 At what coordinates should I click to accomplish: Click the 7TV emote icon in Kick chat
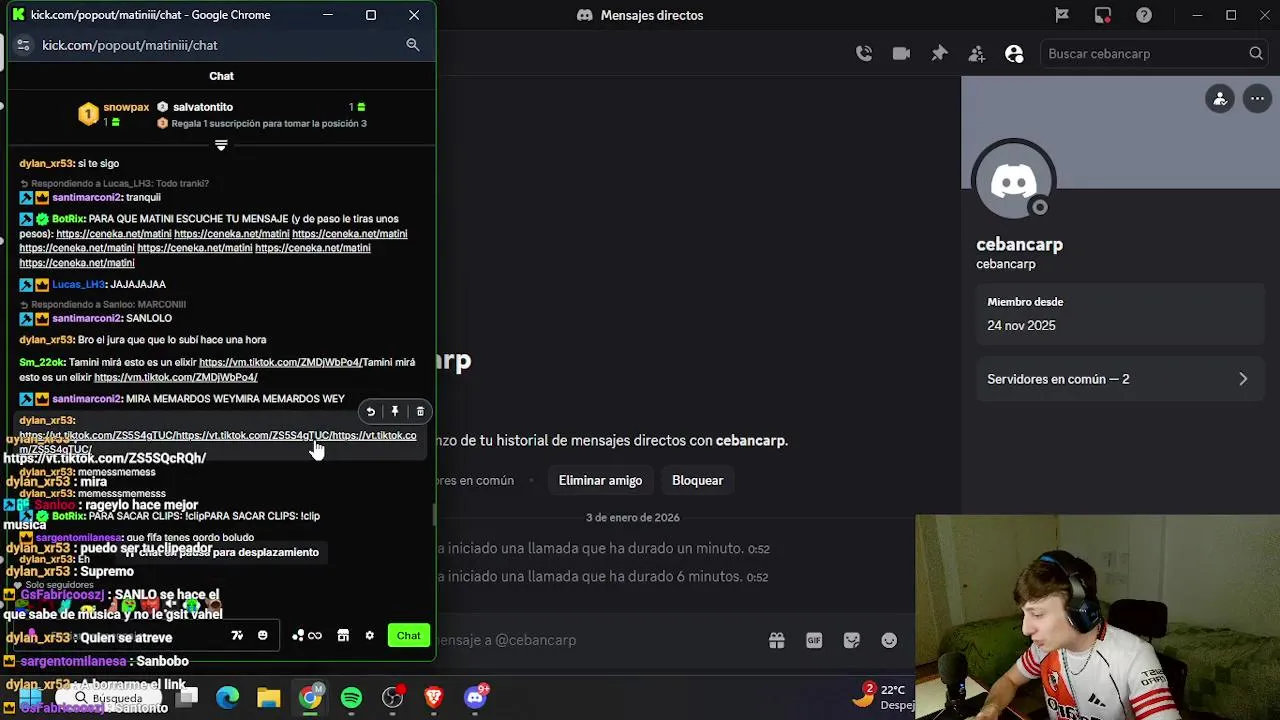pyautogui.click(x=237, y=636)
